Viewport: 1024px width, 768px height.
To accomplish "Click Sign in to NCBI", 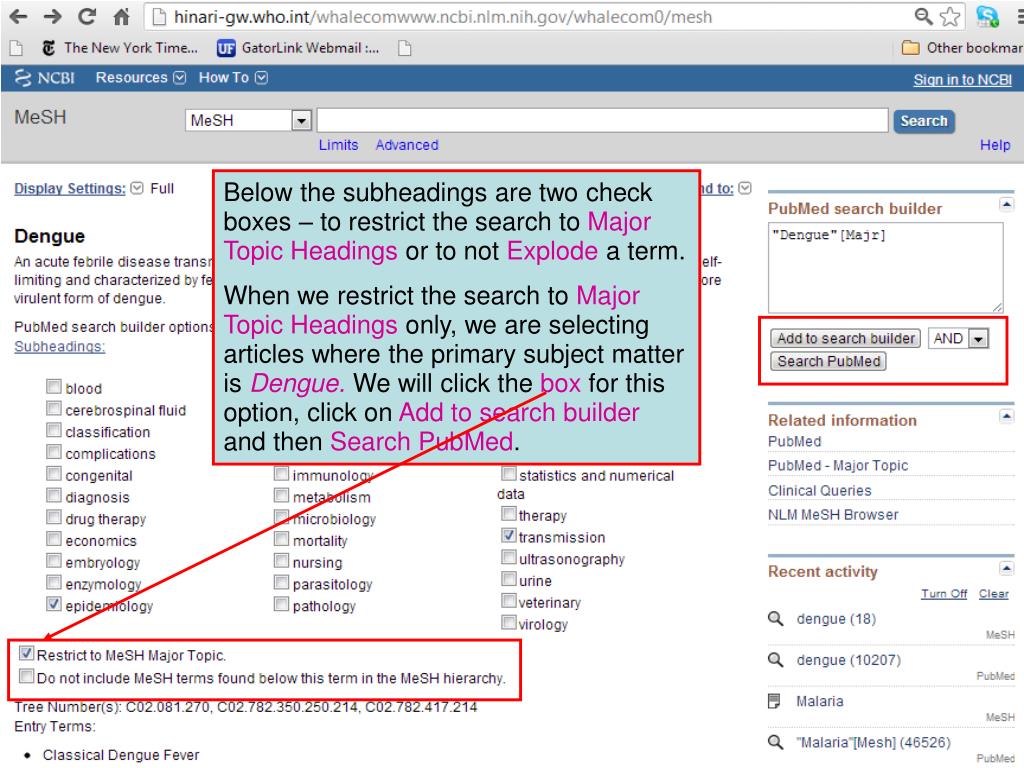I will (963, 80).
